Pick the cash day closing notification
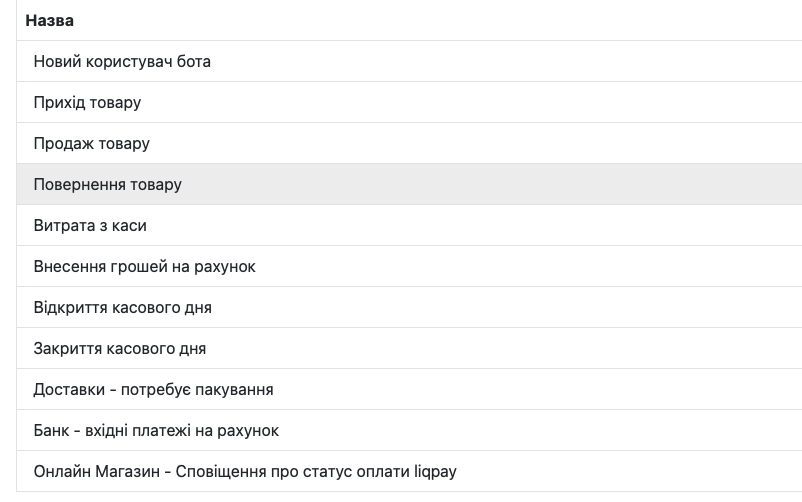This screenshot has height=502, width=802. 120,349
